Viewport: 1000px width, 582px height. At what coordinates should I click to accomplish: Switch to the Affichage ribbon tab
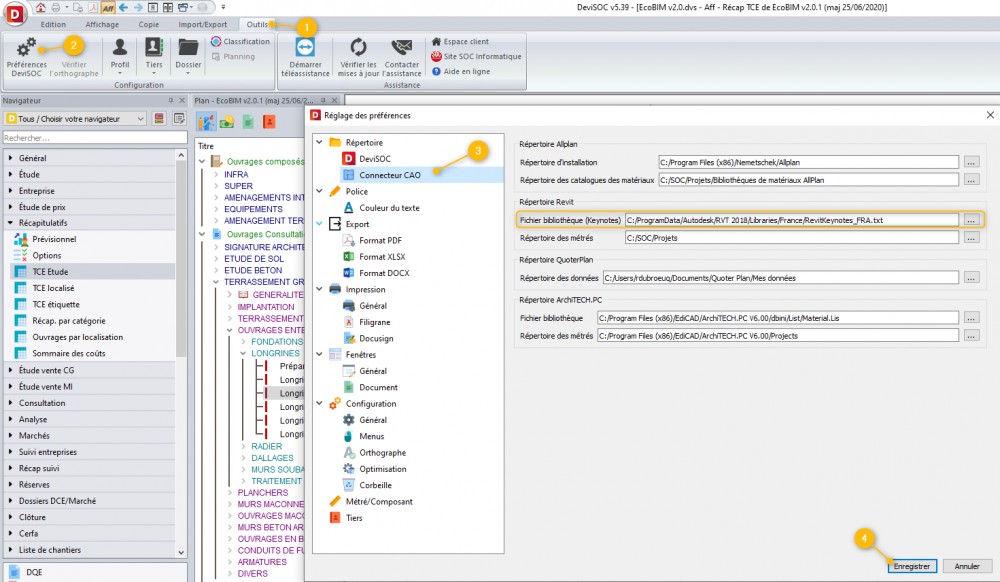102,24
